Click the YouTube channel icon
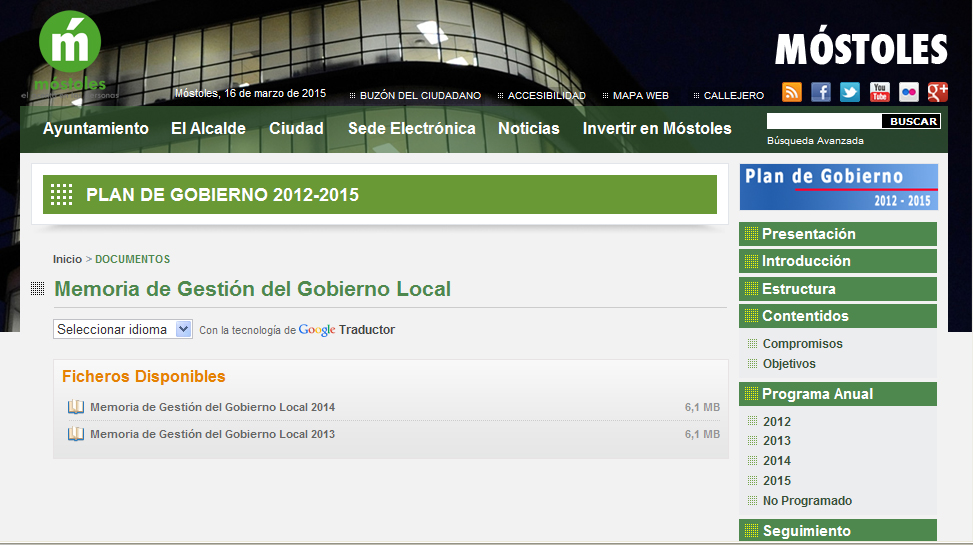This screenshot has height=545, width=973. coord(879,92)
